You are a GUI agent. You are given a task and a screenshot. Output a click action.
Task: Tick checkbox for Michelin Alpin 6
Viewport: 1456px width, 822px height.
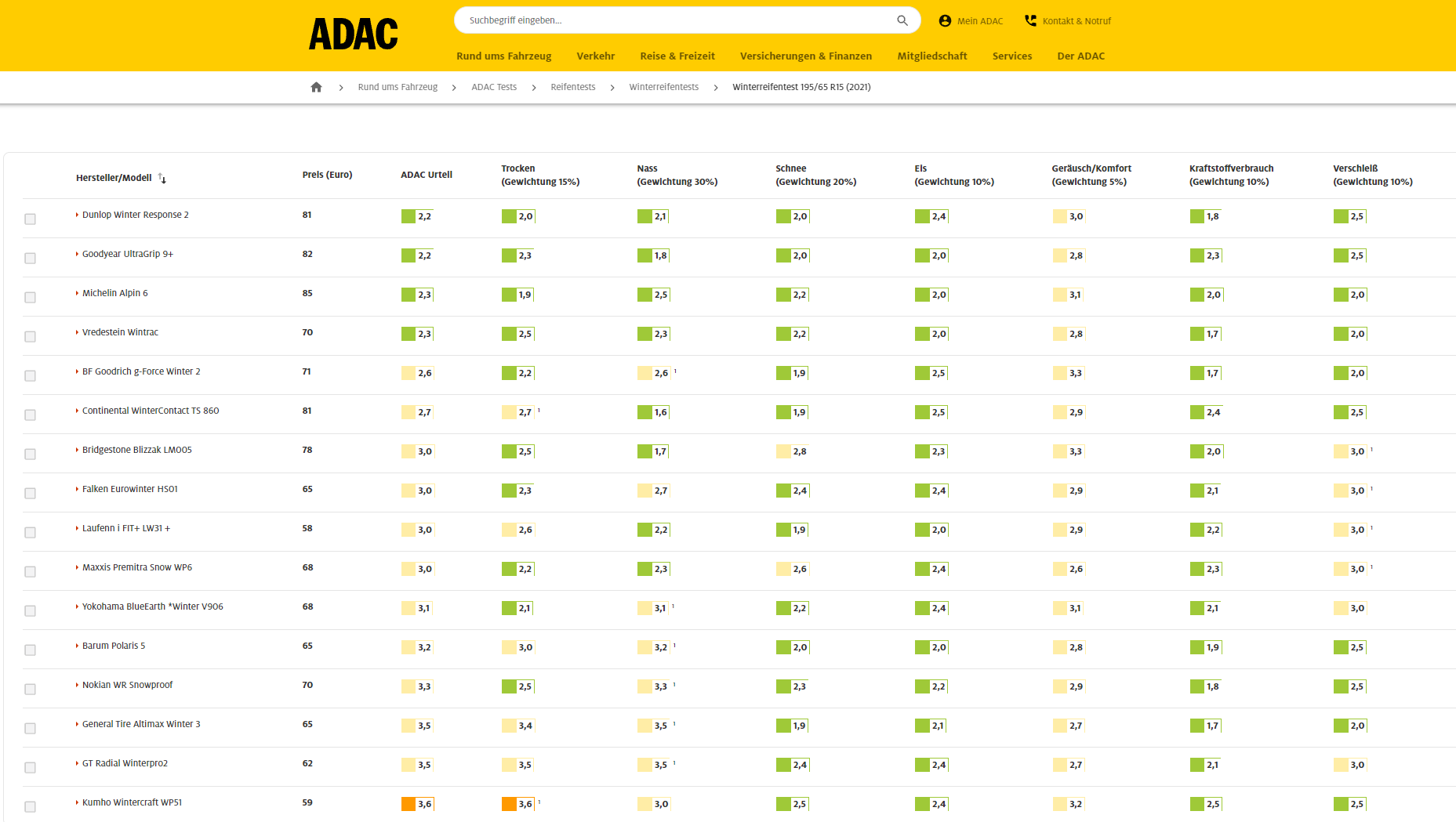coord(30,297)
